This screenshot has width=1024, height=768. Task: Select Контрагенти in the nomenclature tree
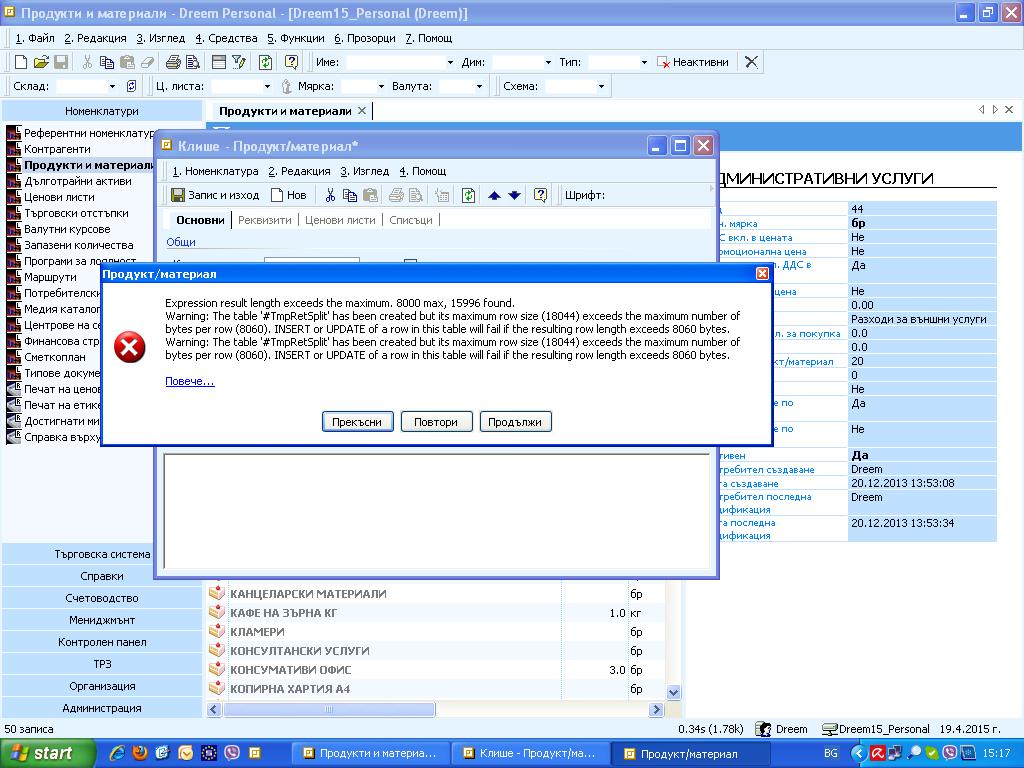pos(57,149)
